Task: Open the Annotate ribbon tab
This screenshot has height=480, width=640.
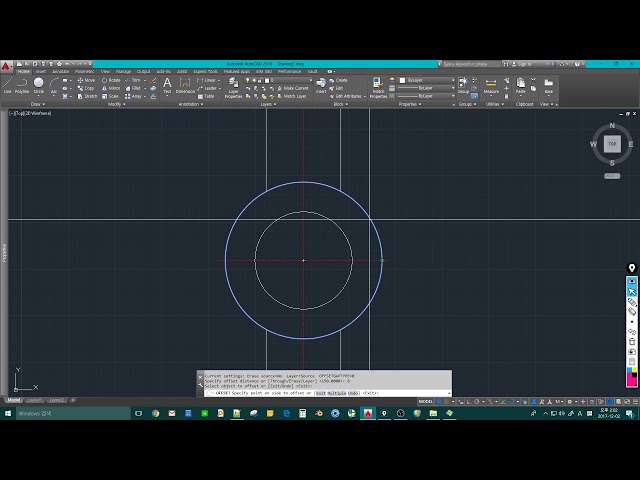Action: 60,71
